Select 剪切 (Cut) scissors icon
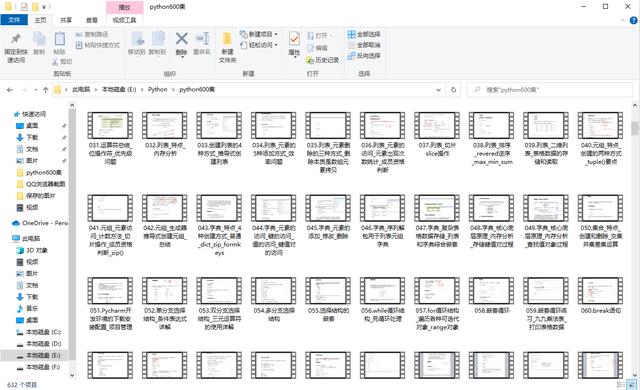This screenshot has height=390, width=640. [62, 62]
